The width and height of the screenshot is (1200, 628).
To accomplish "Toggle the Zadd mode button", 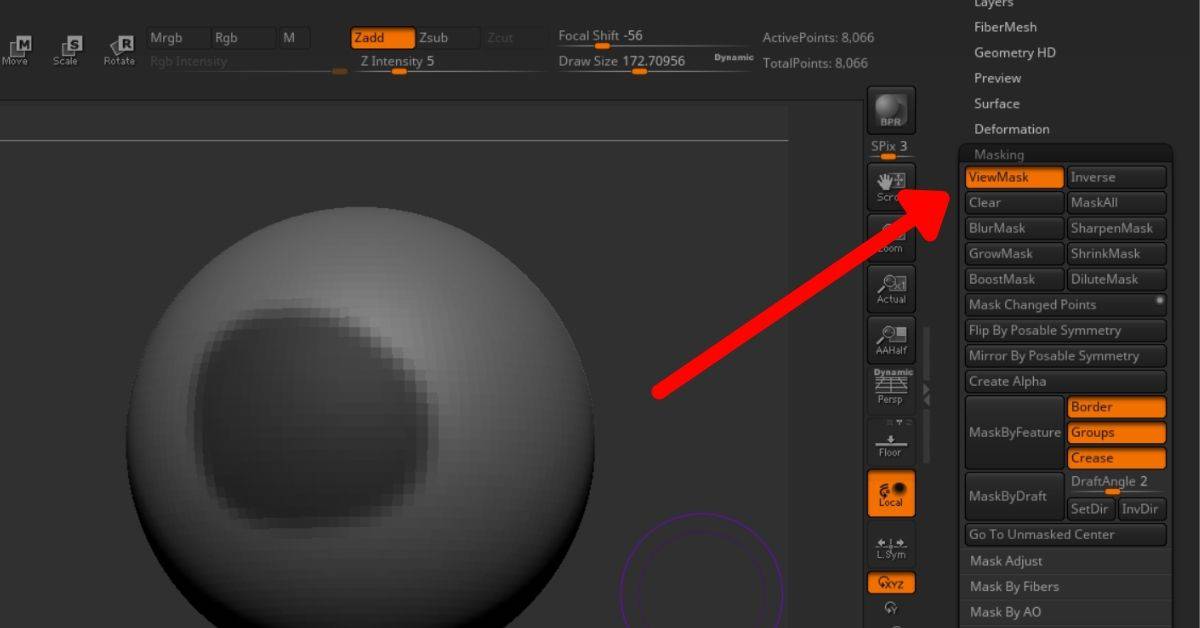I will (383, 38).
